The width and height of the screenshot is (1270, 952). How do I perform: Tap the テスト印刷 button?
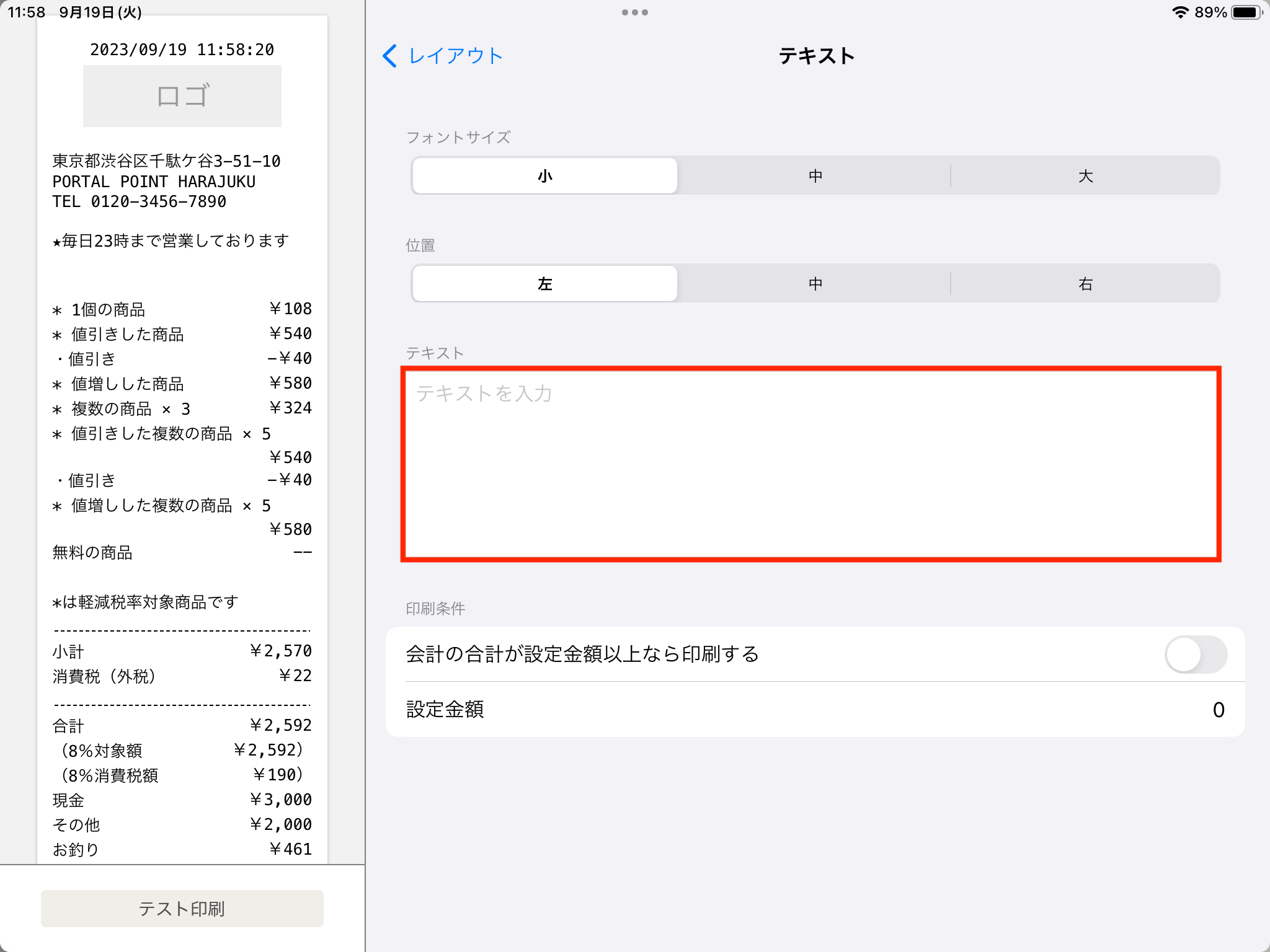182,909
